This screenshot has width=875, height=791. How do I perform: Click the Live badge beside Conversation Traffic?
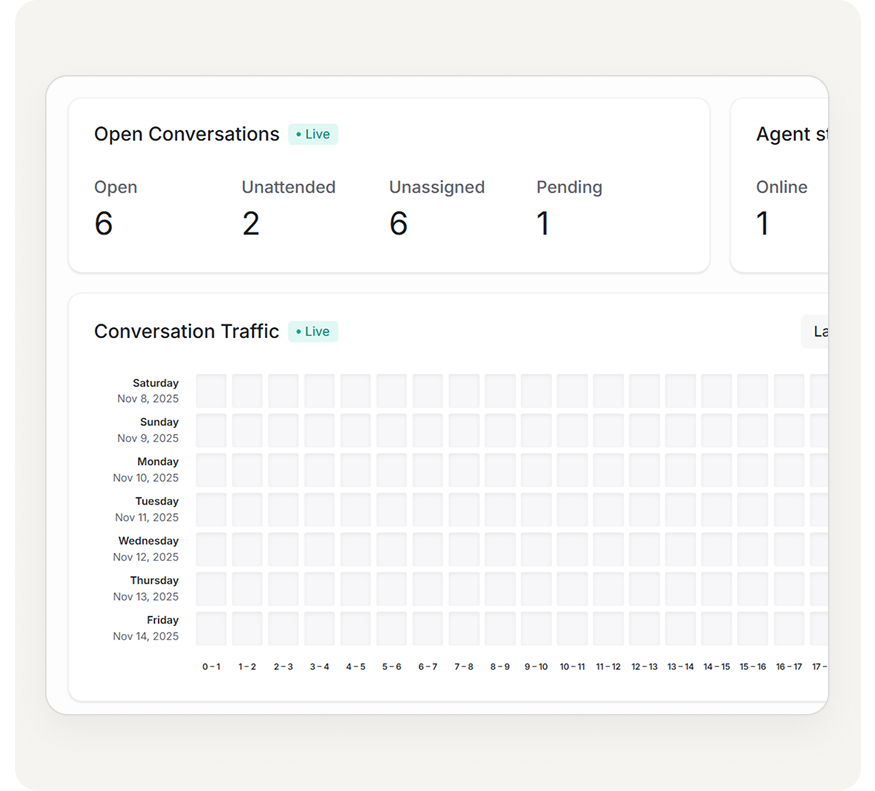pos(313,331)
